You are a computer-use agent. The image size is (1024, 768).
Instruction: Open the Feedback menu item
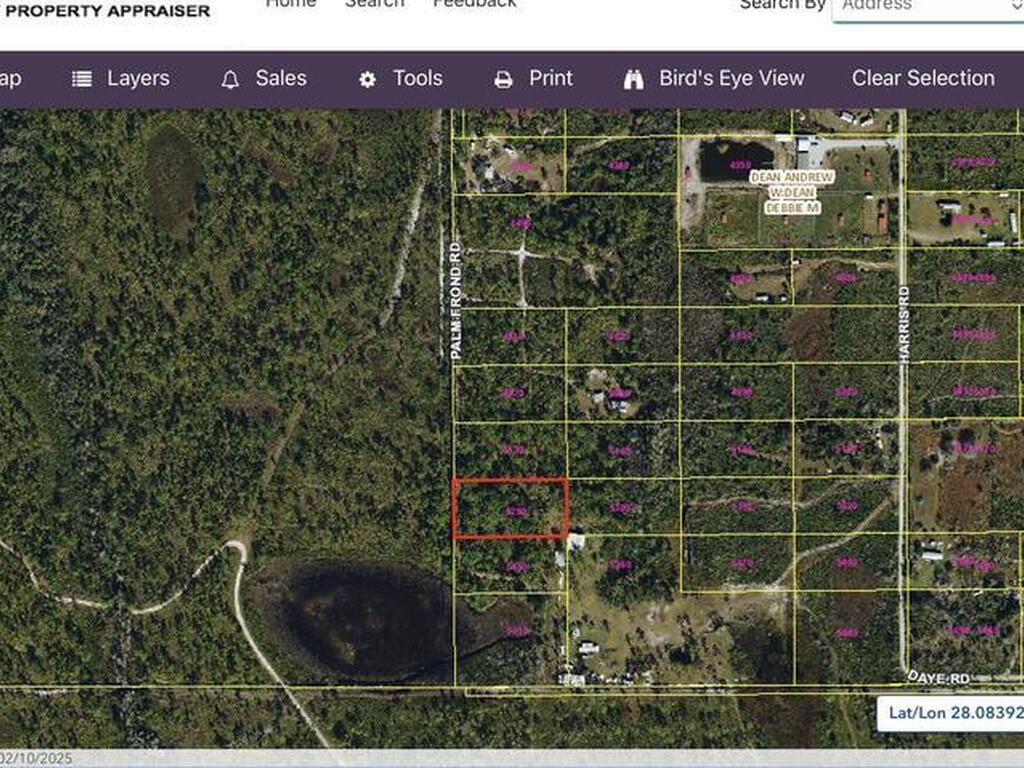475,4
